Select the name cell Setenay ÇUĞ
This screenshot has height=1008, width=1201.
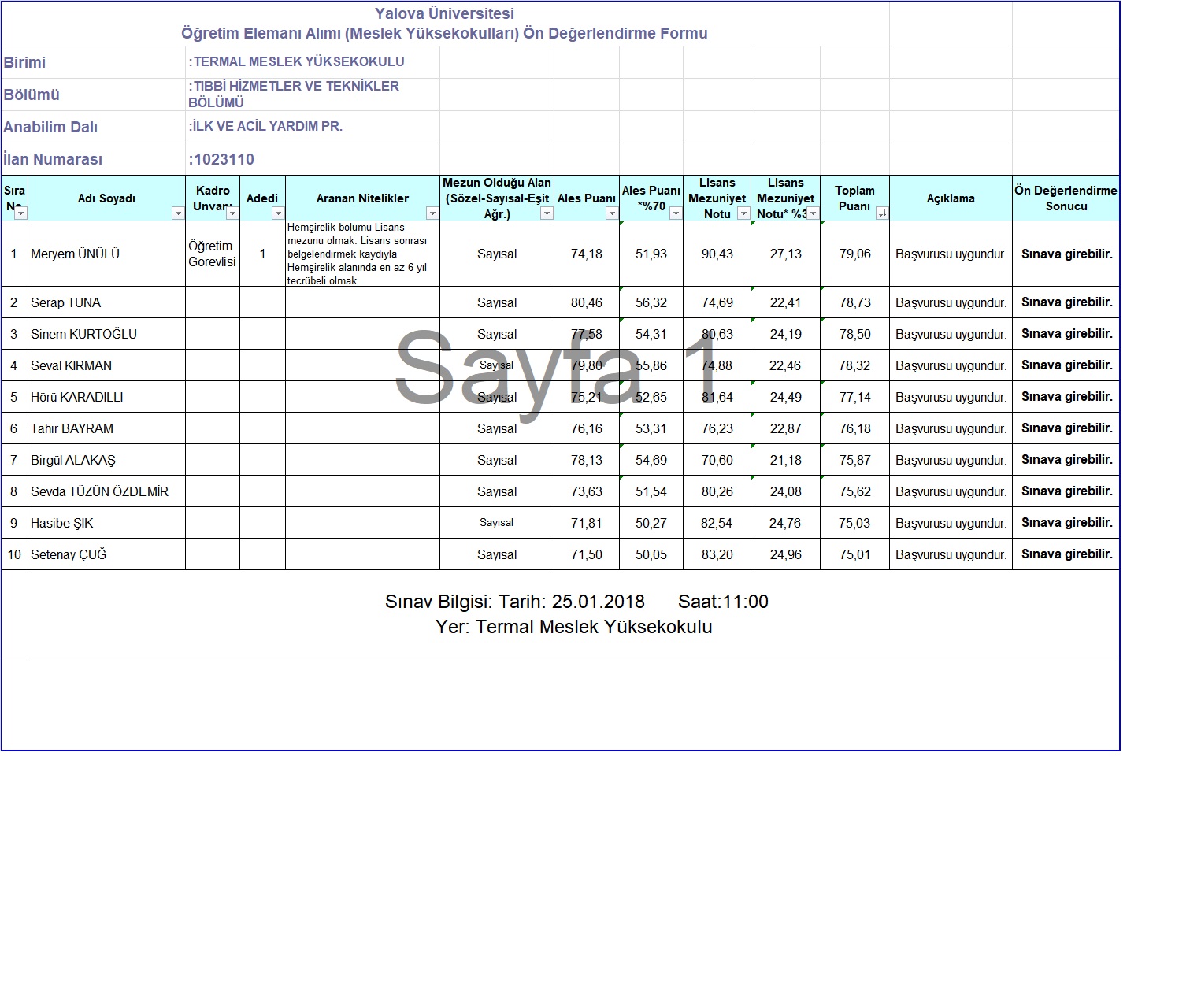pyautogui.click(x=106, y=554)
